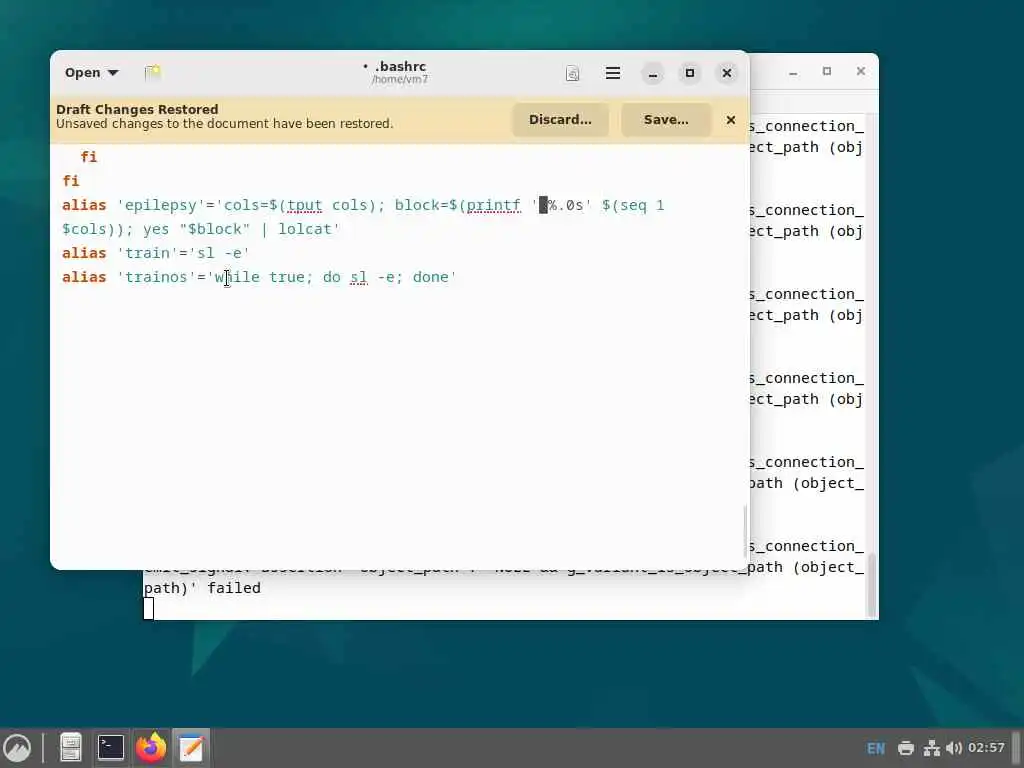Click the 02:57 clock
This screenshot has height=768, width=1024.
pos(986,748)
